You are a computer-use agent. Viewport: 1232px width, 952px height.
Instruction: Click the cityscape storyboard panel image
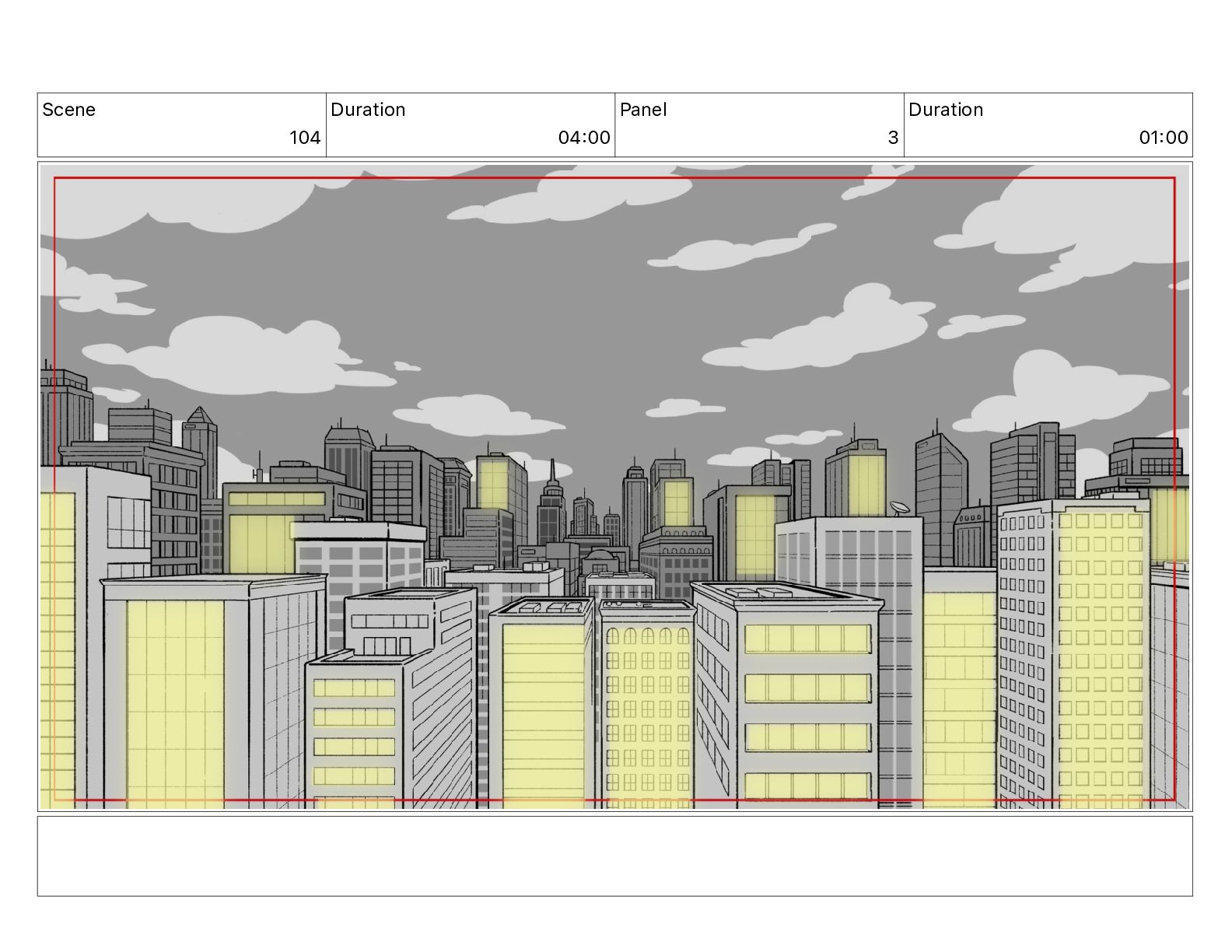click(x=614, y=486)
